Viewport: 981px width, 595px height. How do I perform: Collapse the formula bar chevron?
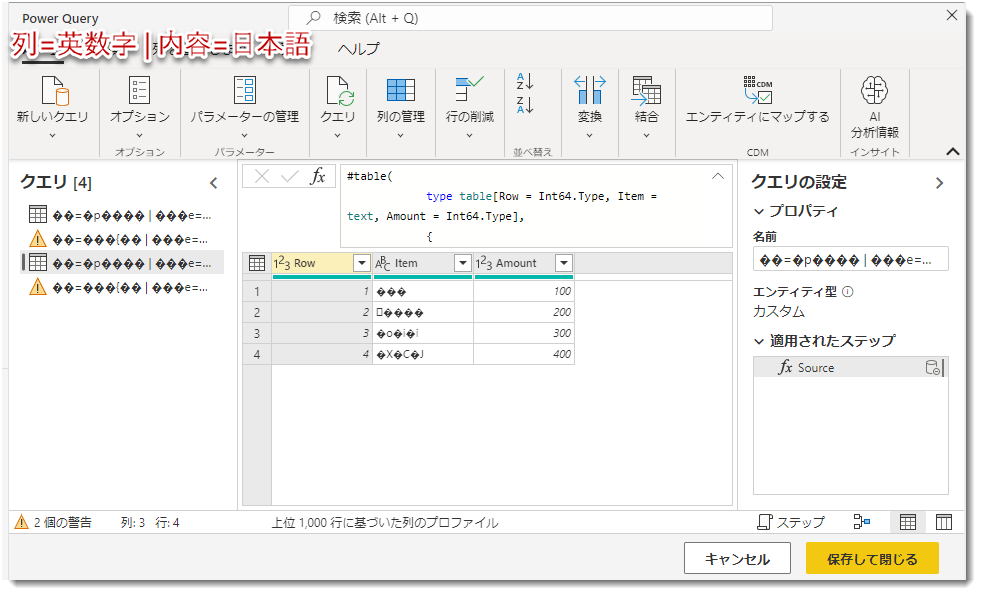[x=718, y=176]
